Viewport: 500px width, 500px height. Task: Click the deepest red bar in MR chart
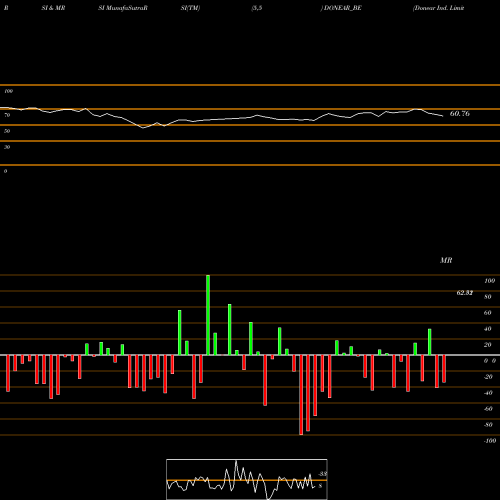point(301,395)
